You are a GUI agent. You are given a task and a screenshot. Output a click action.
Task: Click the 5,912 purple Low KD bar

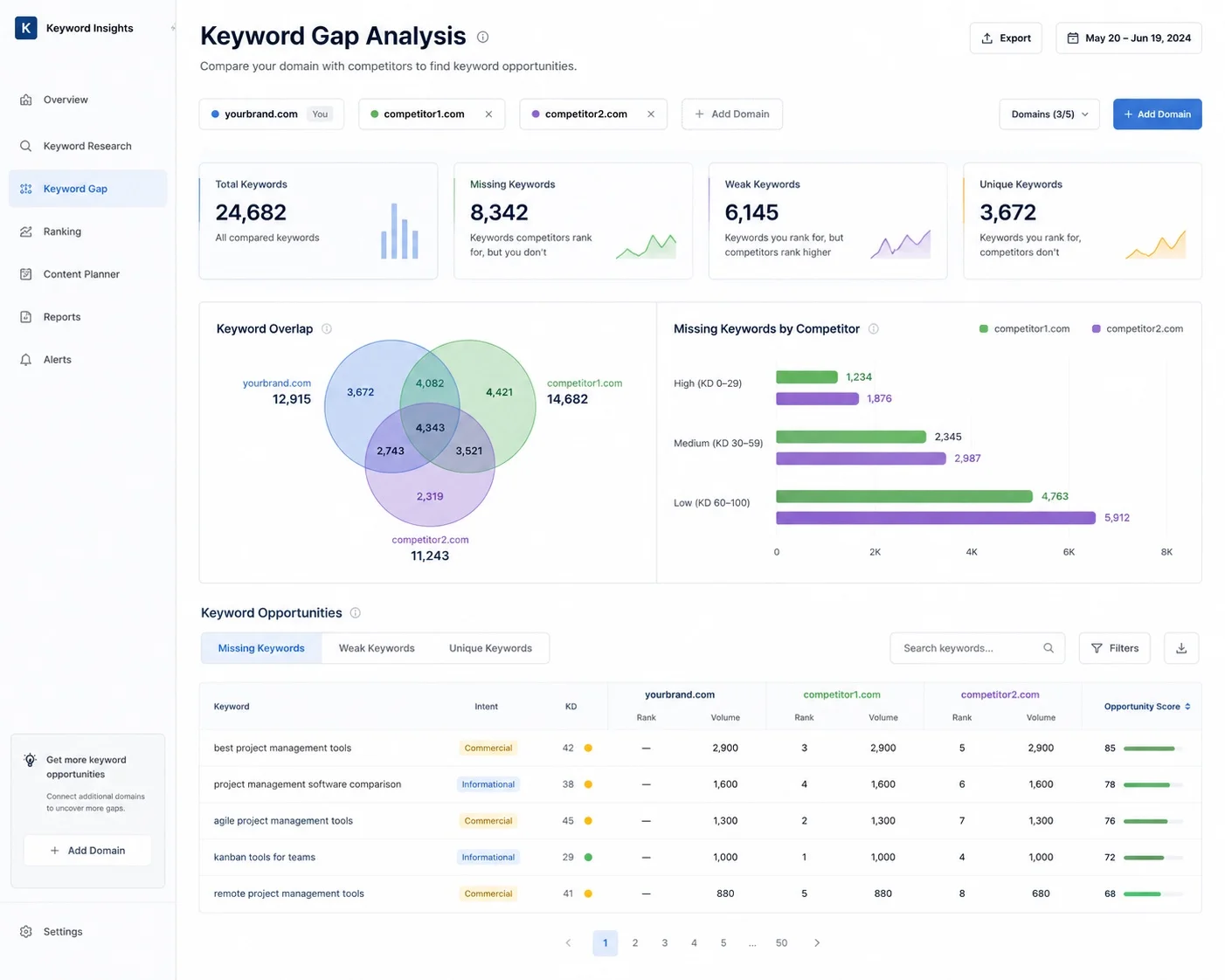click(x=936, y=518)
